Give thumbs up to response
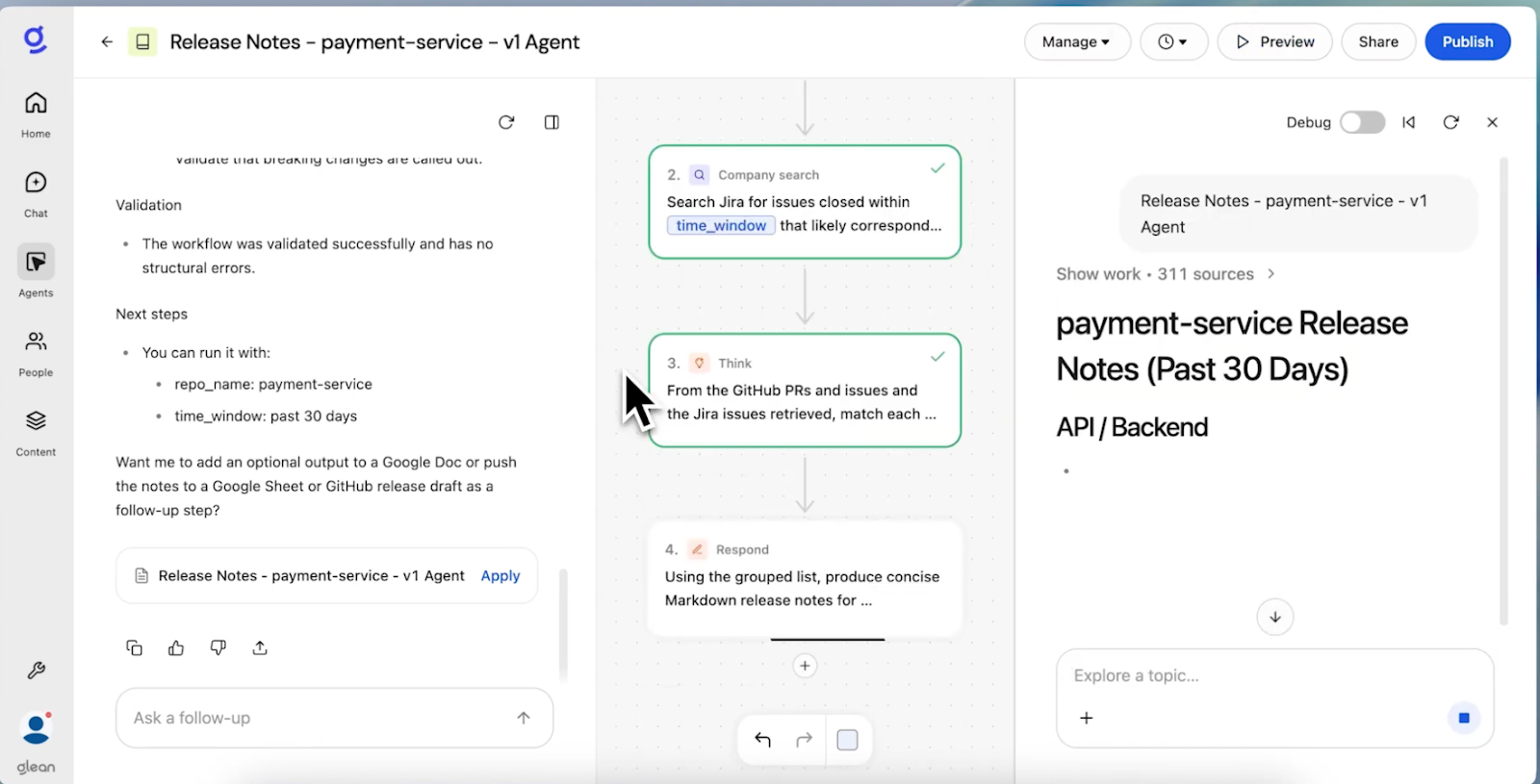Image resolution: width=1540 pixels, height=784 pixels. tap(176, 648)
